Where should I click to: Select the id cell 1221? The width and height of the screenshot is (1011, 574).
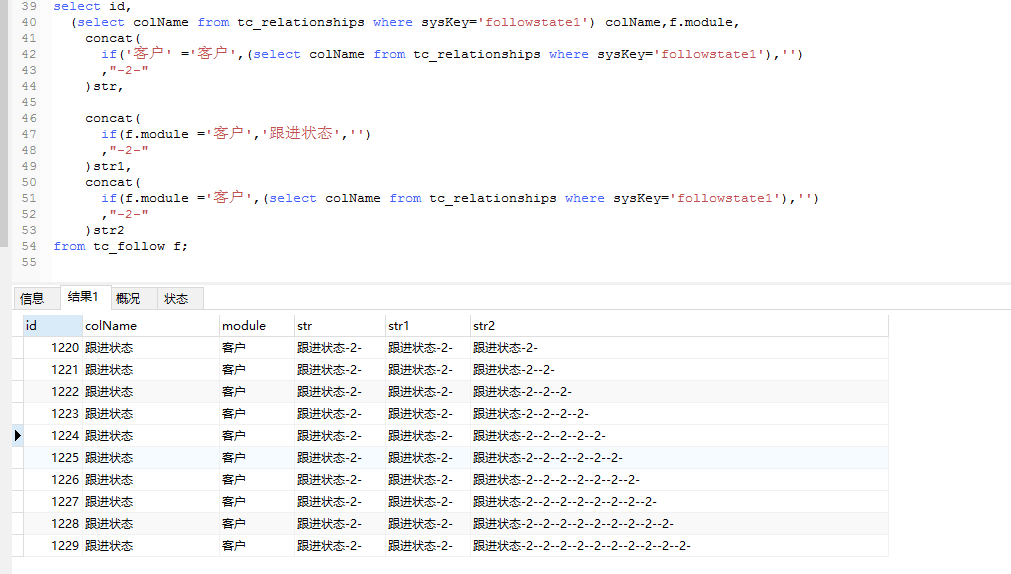(53, 370)
